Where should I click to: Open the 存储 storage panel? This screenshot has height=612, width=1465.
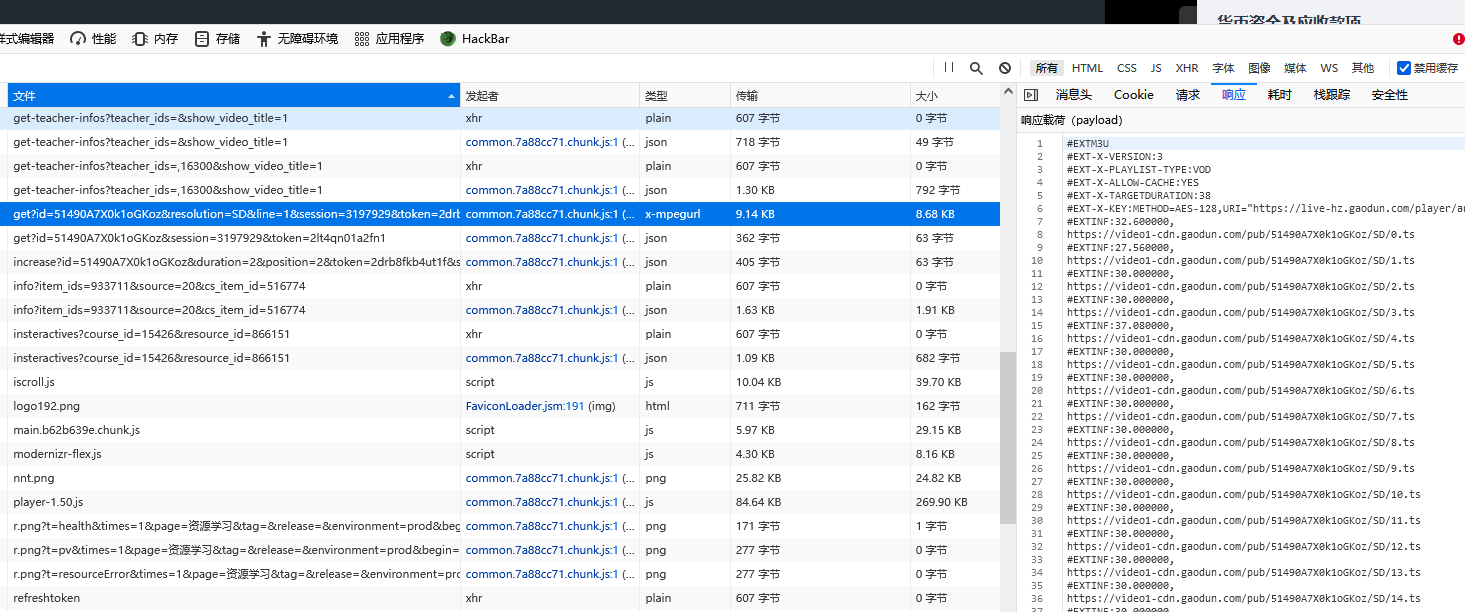(217, 39)
